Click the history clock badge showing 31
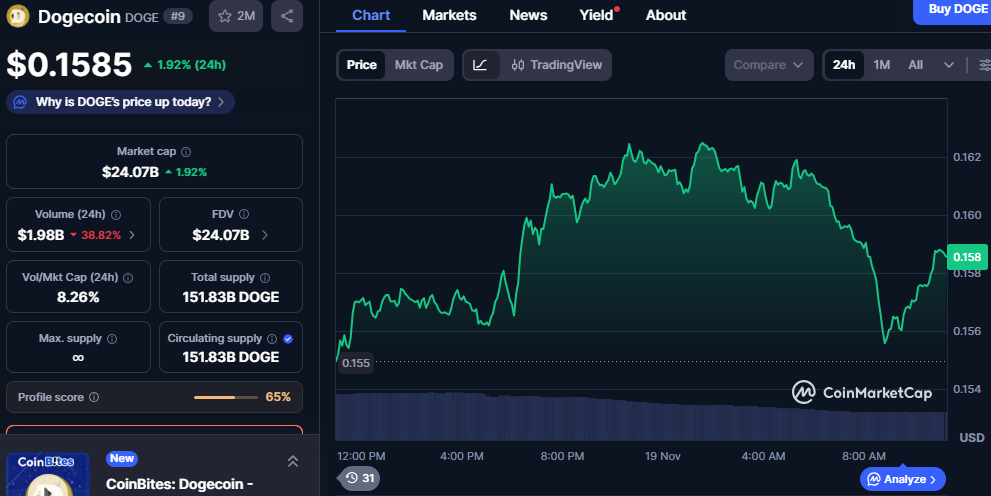 coord(359,478)
